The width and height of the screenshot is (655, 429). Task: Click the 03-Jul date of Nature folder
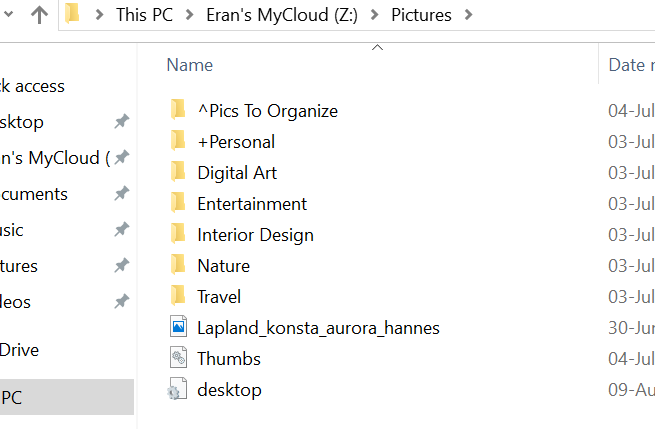point(631,266)
